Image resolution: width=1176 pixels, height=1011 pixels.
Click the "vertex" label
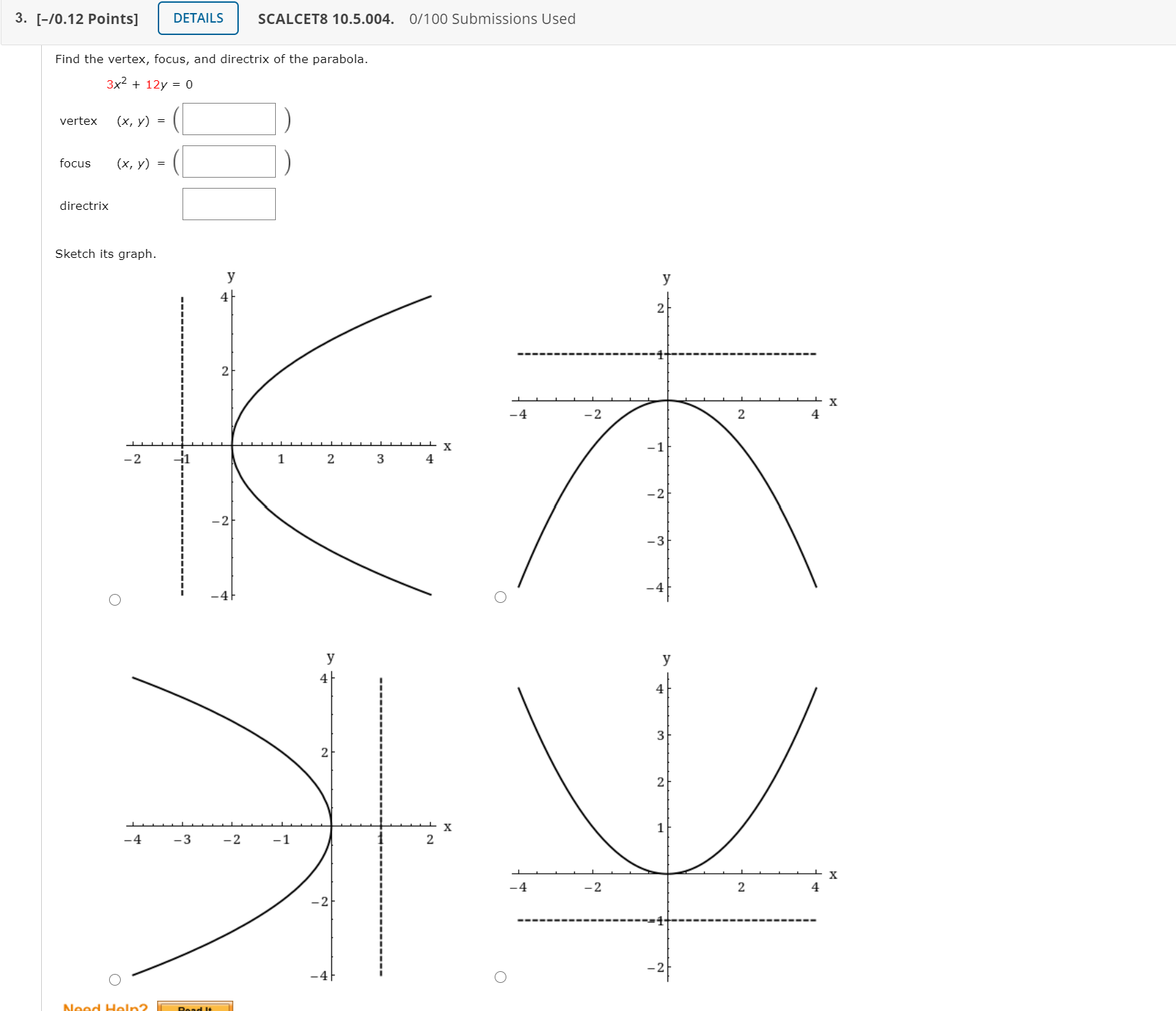pyautogui.click(x=79, y=121)
